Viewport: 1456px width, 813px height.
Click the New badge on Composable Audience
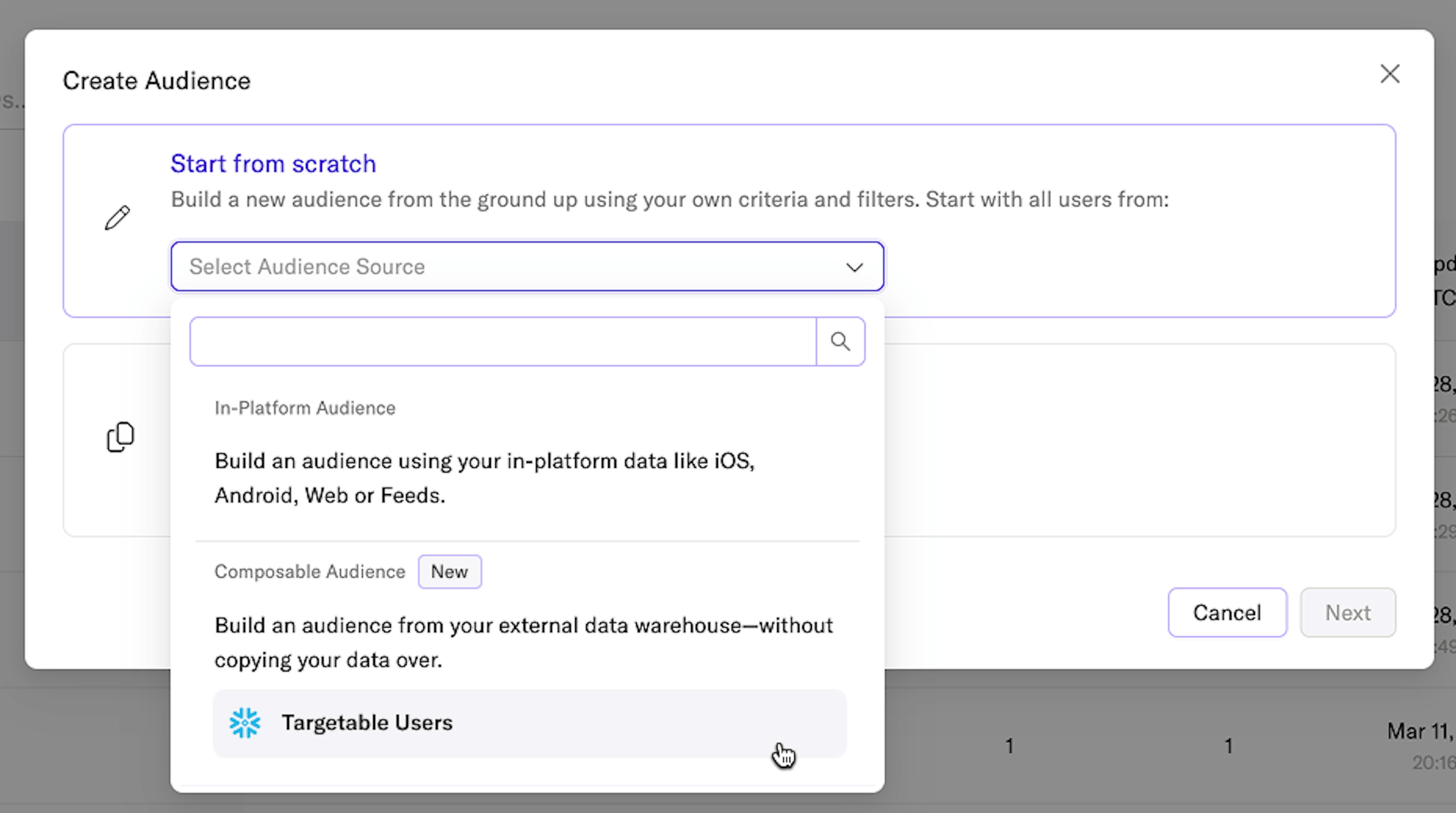[x=449, y=572]
